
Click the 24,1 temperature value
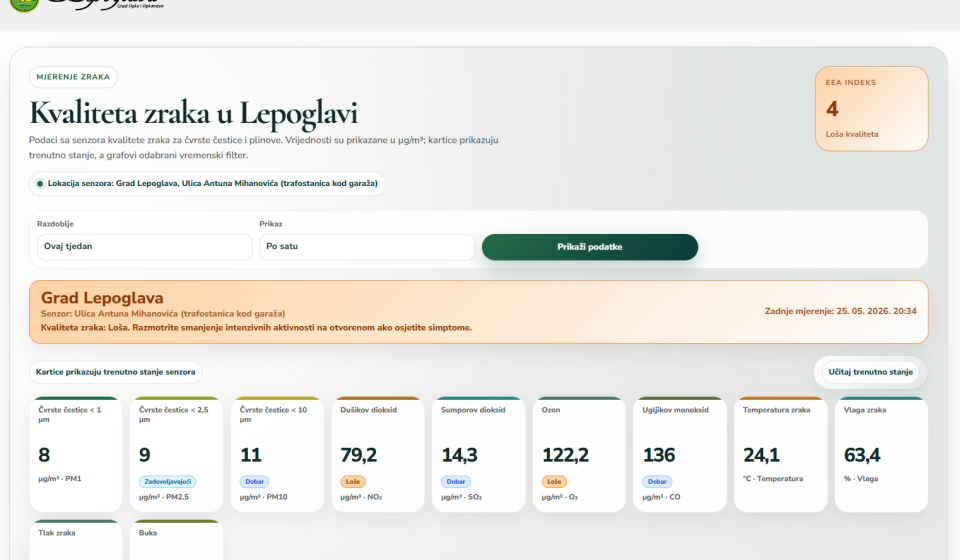click(x=762, y=455)
